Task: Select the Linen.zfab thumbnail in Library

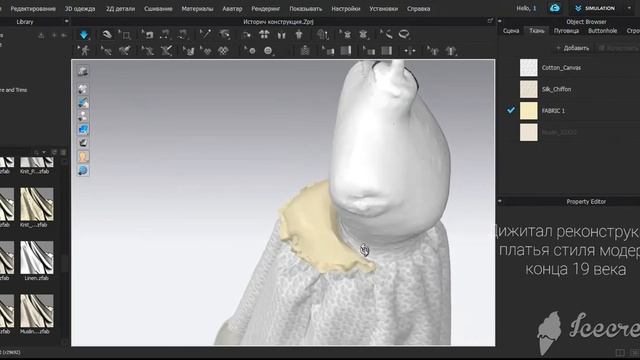Action: tap(37, 258)
